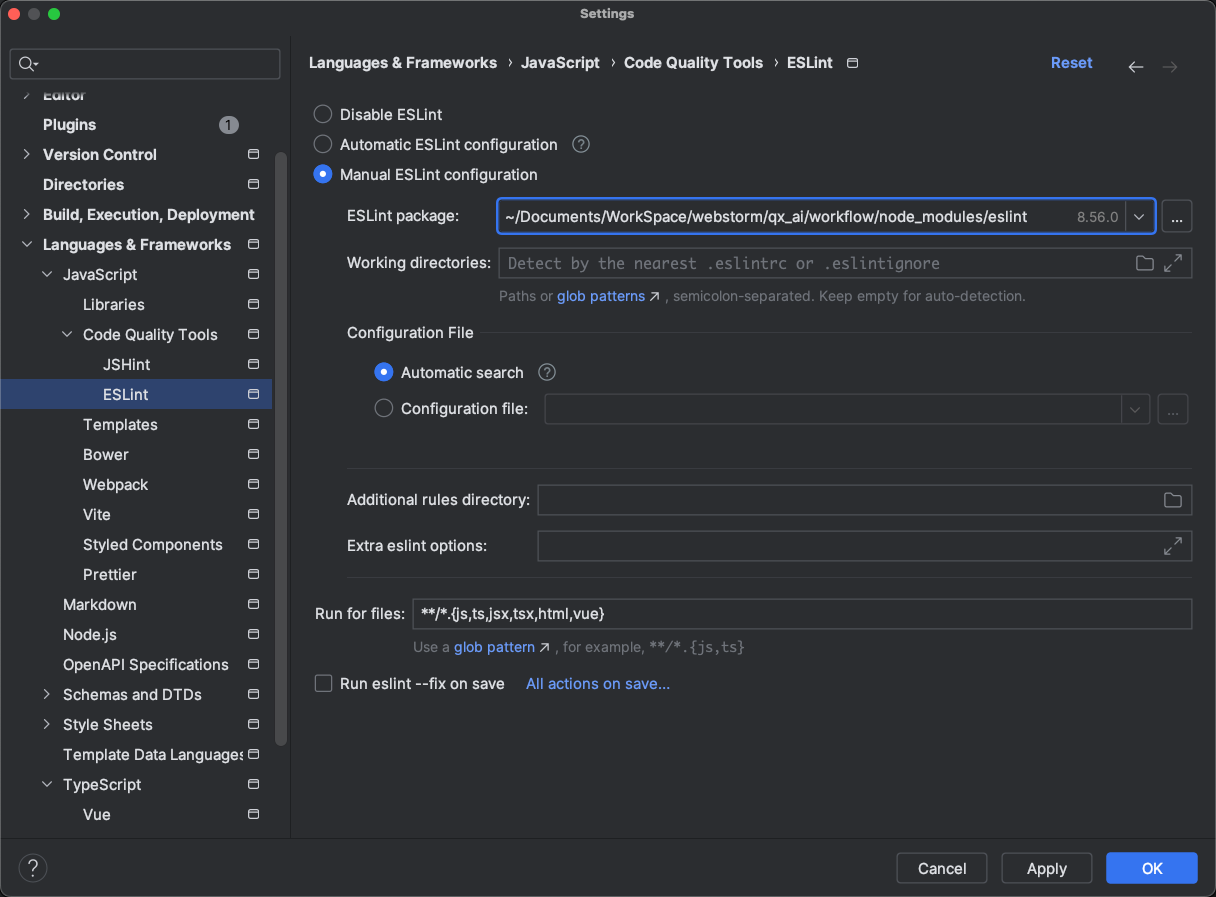This screenshot has width=1216, height=897.
Task: Click the Reset link
Action: (x=1071, y=62)
